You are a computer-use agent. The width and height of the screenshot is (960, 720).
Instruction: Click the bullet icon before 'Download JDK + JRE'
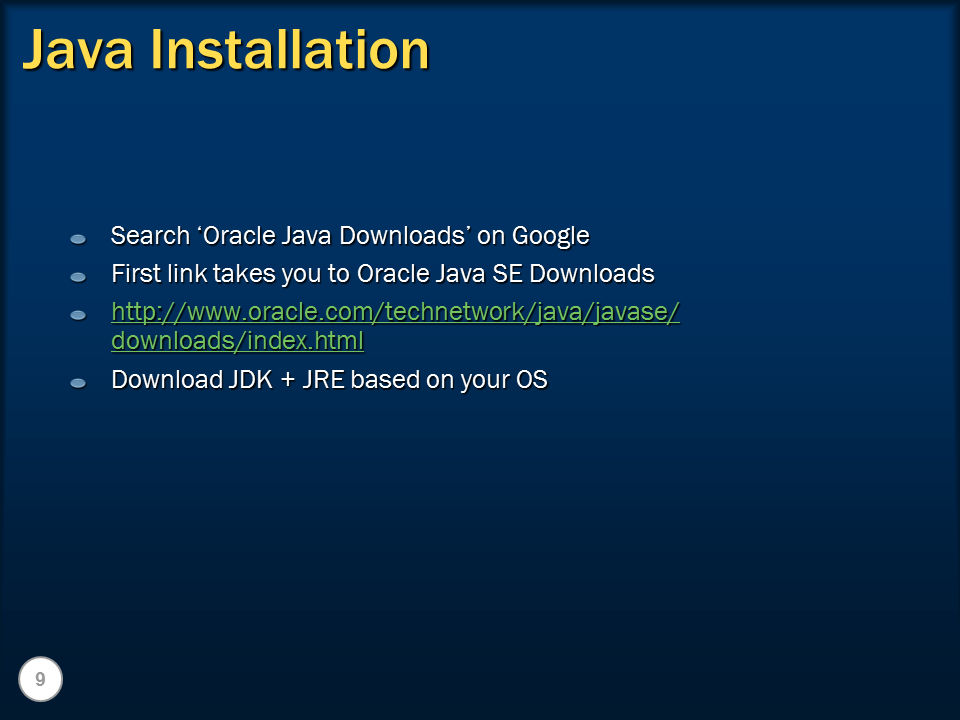pos(78,381)
